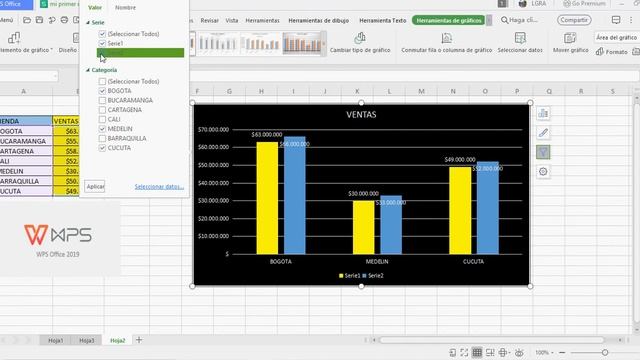Click the Serie2 legend entry
640x360 pixels.
(373, 276)
